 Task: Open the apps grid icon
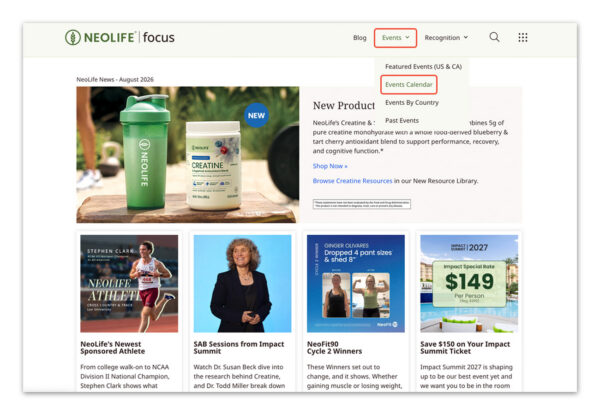pos(523,37)
